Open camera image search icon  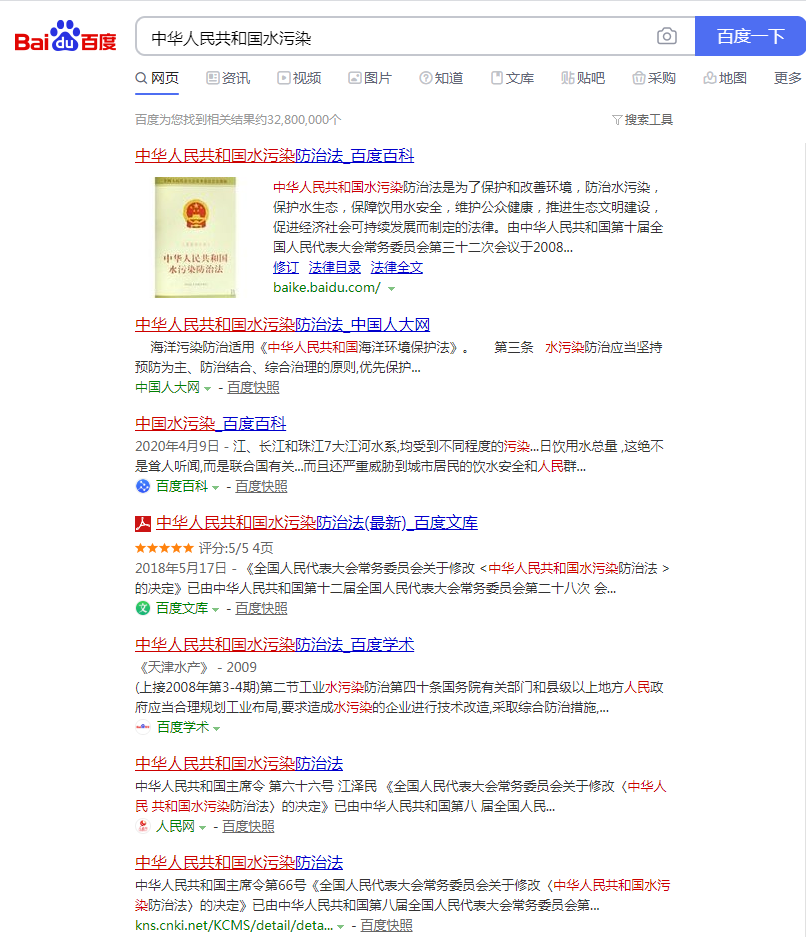(667, 36)
